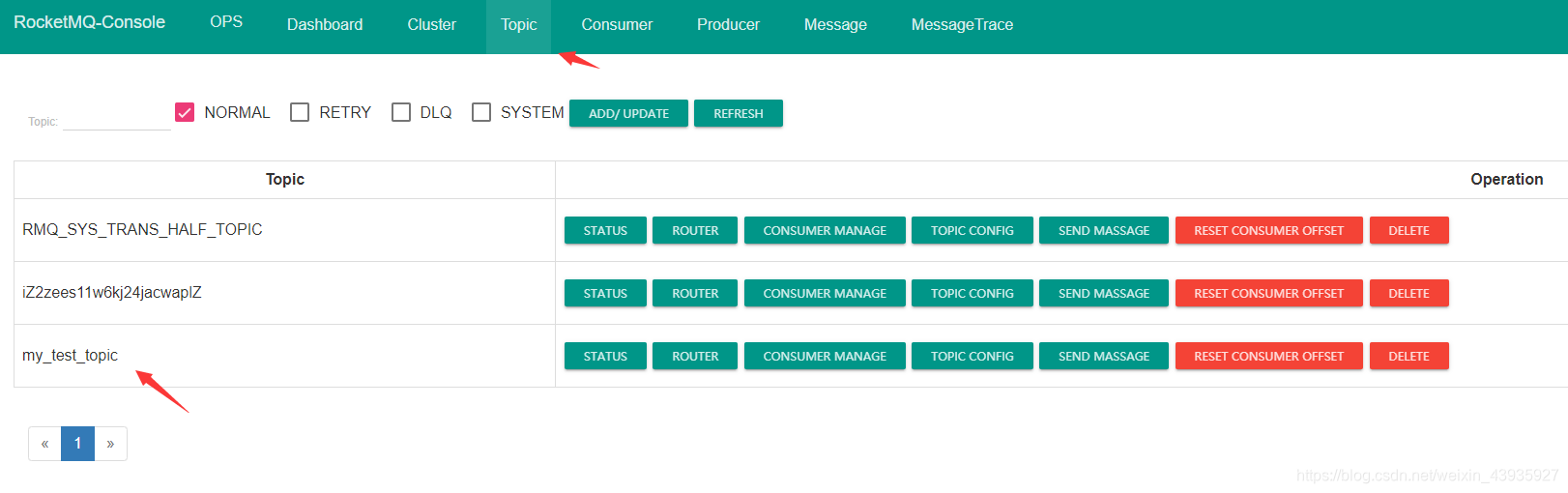Tick the DLQ checkbox

click(x=401, y=112)
